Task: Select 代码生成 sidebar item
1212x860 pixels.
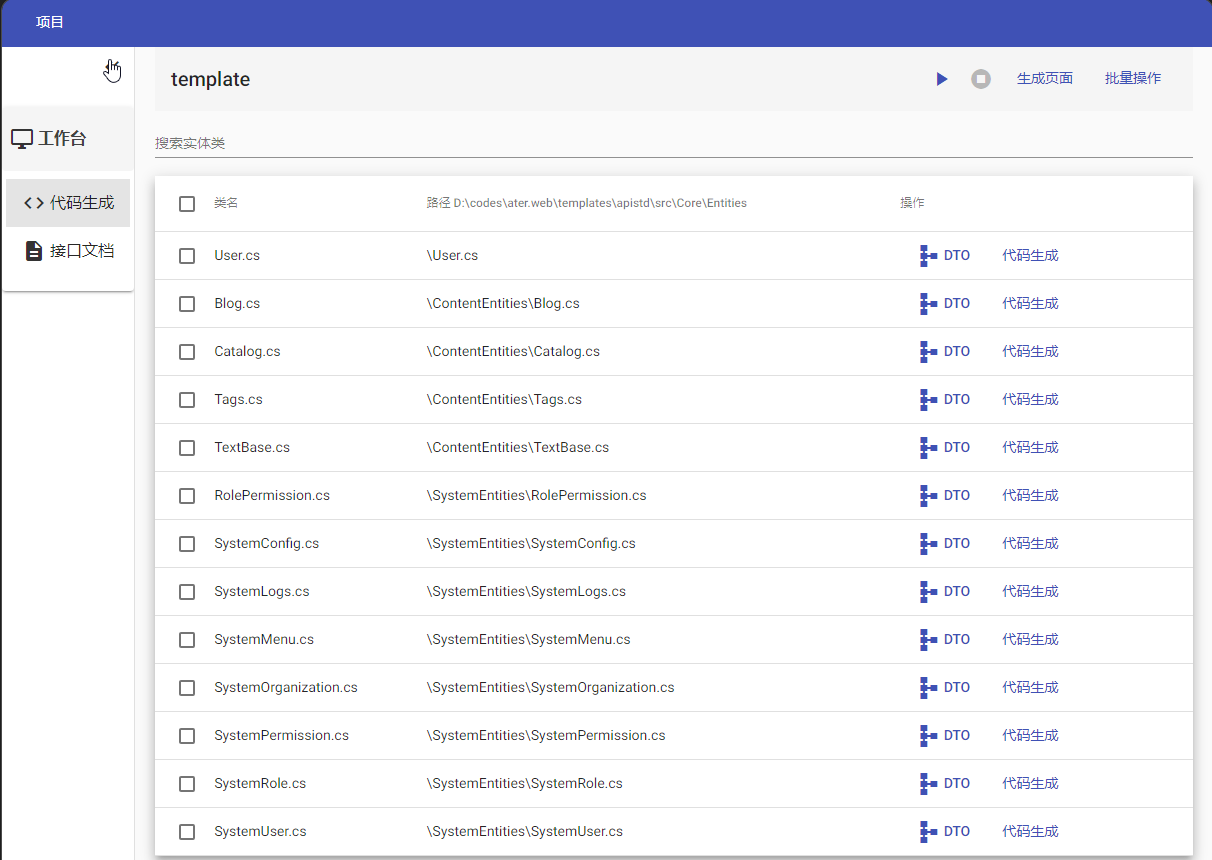Action: [68, 203]
